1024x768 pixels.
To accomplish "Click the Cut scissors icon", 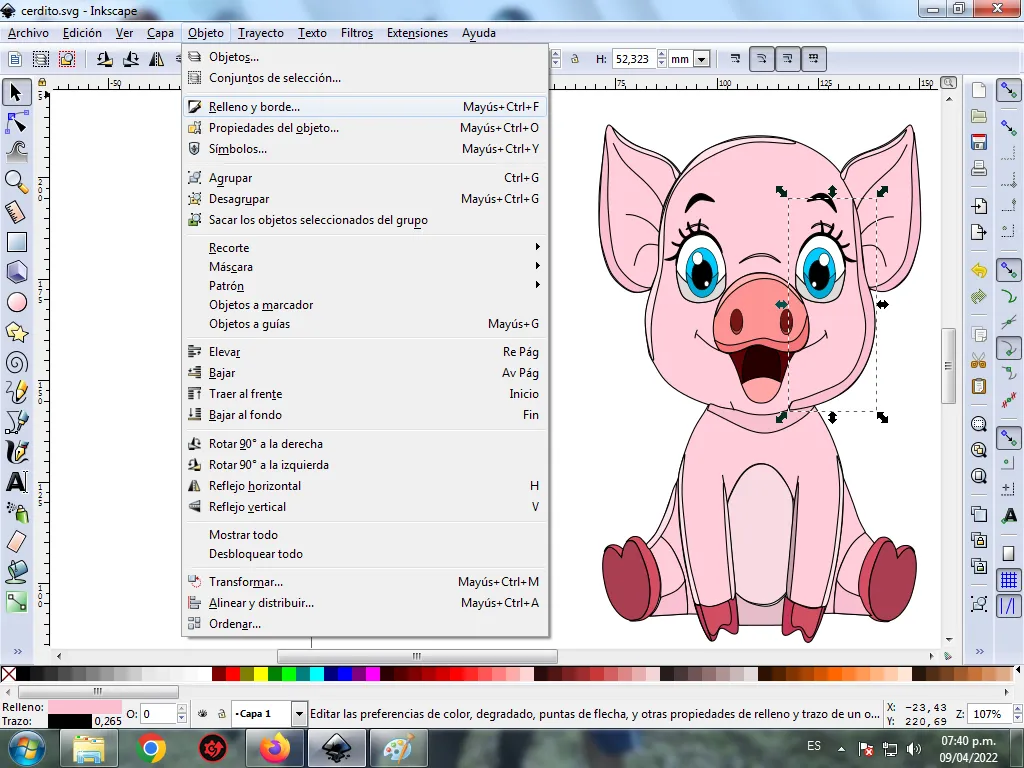I will (x=978, y=360).
